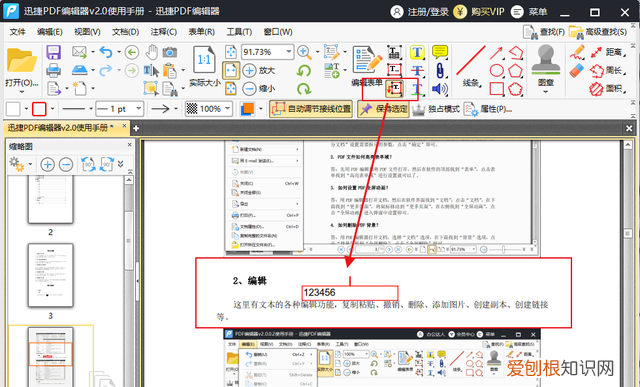Open the opacity 100% dropdown
The width and height of the screenshot is (640, 387).
[227, 109]
